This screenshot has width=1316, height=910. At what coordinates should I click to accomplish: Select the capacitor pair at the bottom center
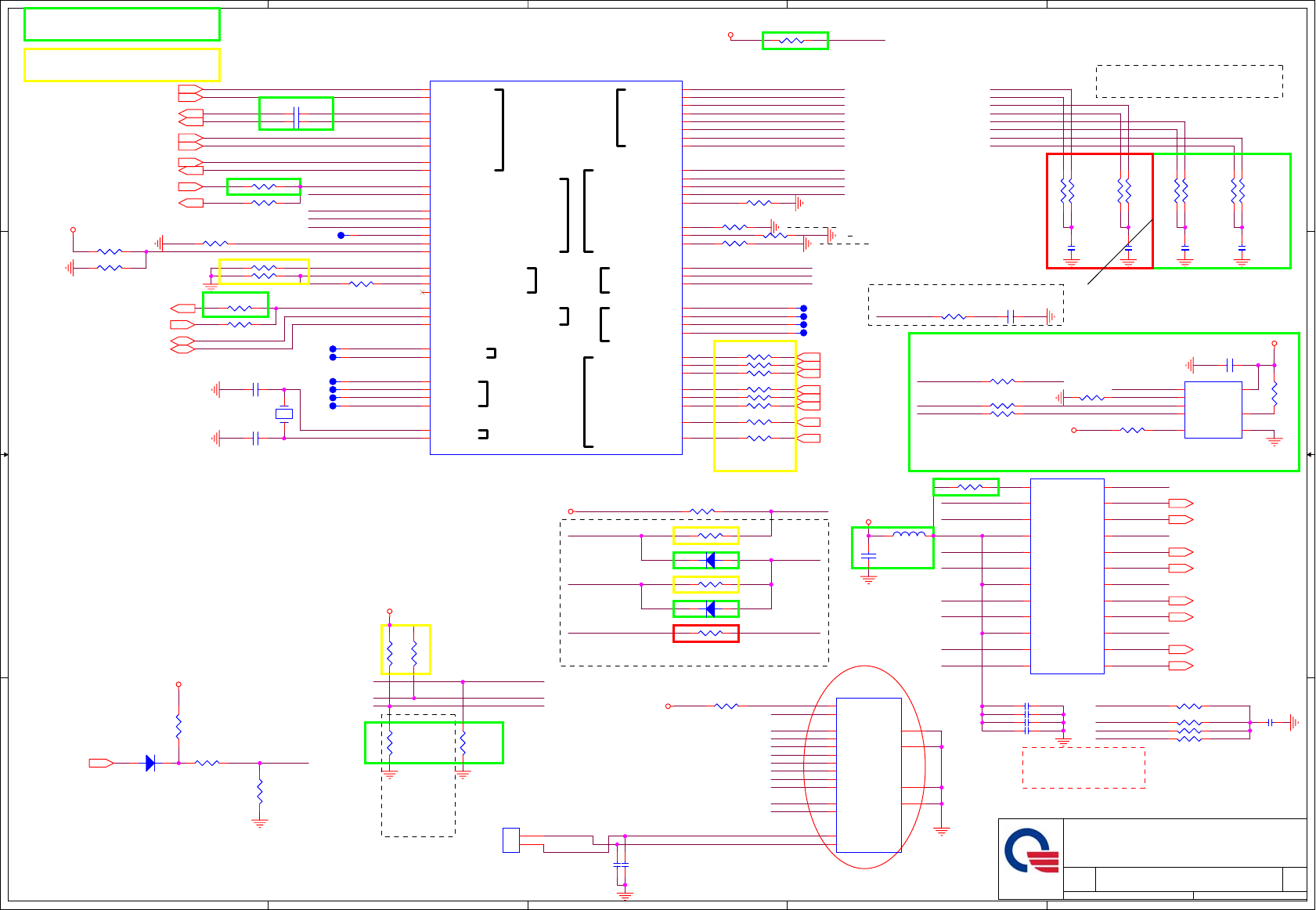click(621, 865)
